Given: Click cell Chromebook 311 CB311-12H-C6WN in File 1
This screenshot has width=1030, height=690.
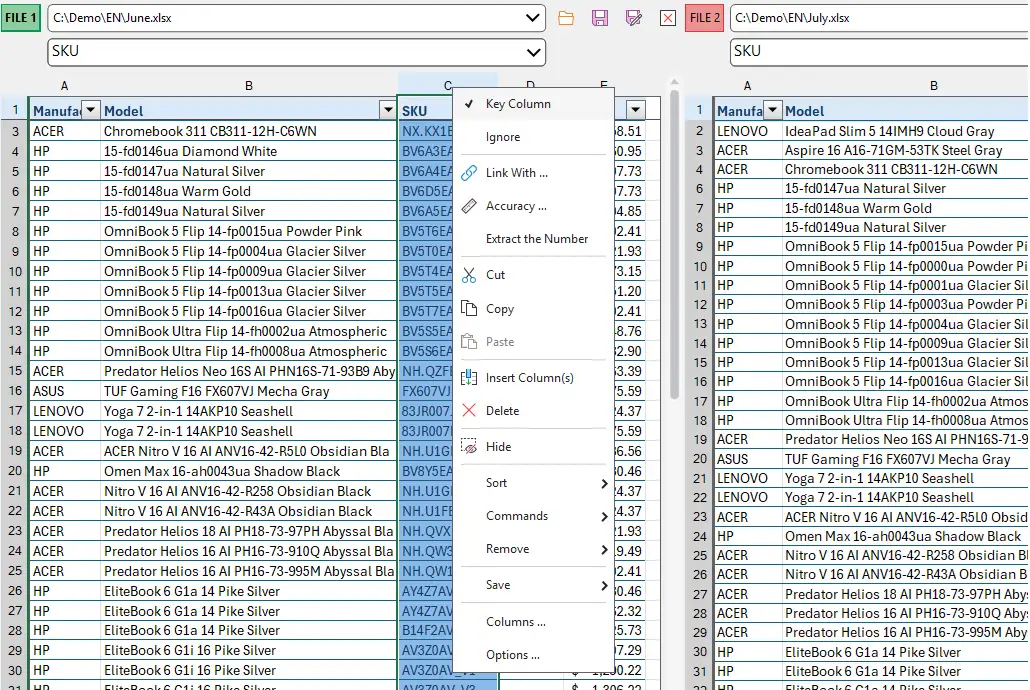Looking at the screenshot, I should click(x=249, y=131).
